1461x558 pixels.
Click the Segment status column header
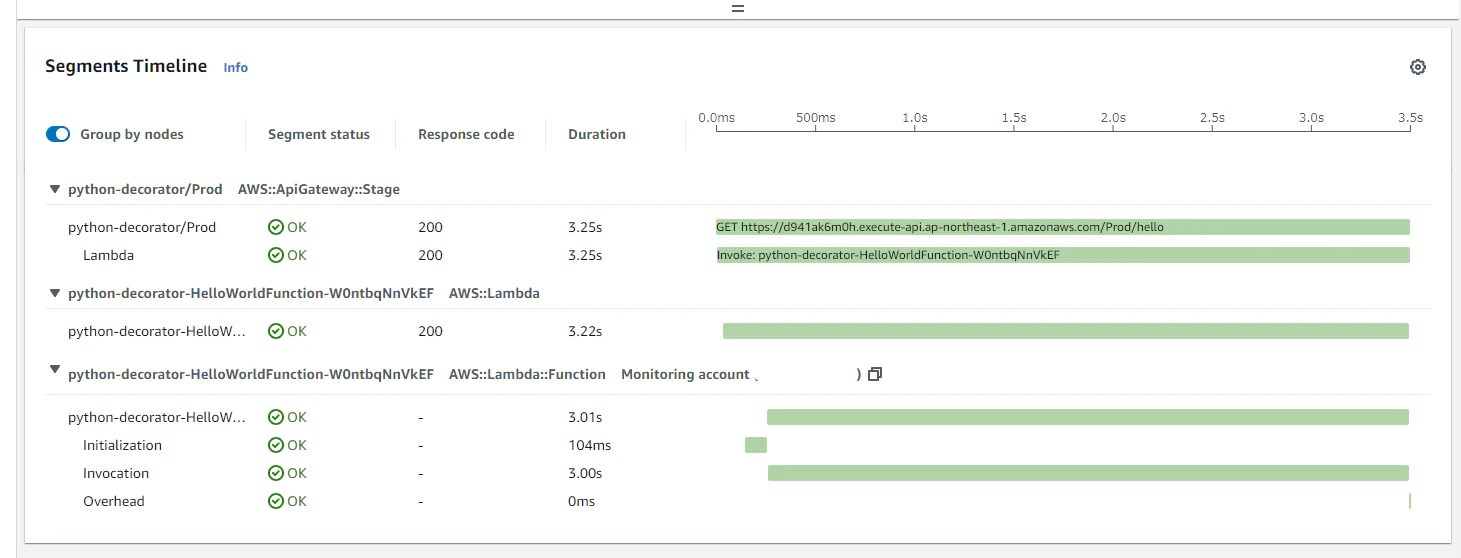tap(319, 134)
